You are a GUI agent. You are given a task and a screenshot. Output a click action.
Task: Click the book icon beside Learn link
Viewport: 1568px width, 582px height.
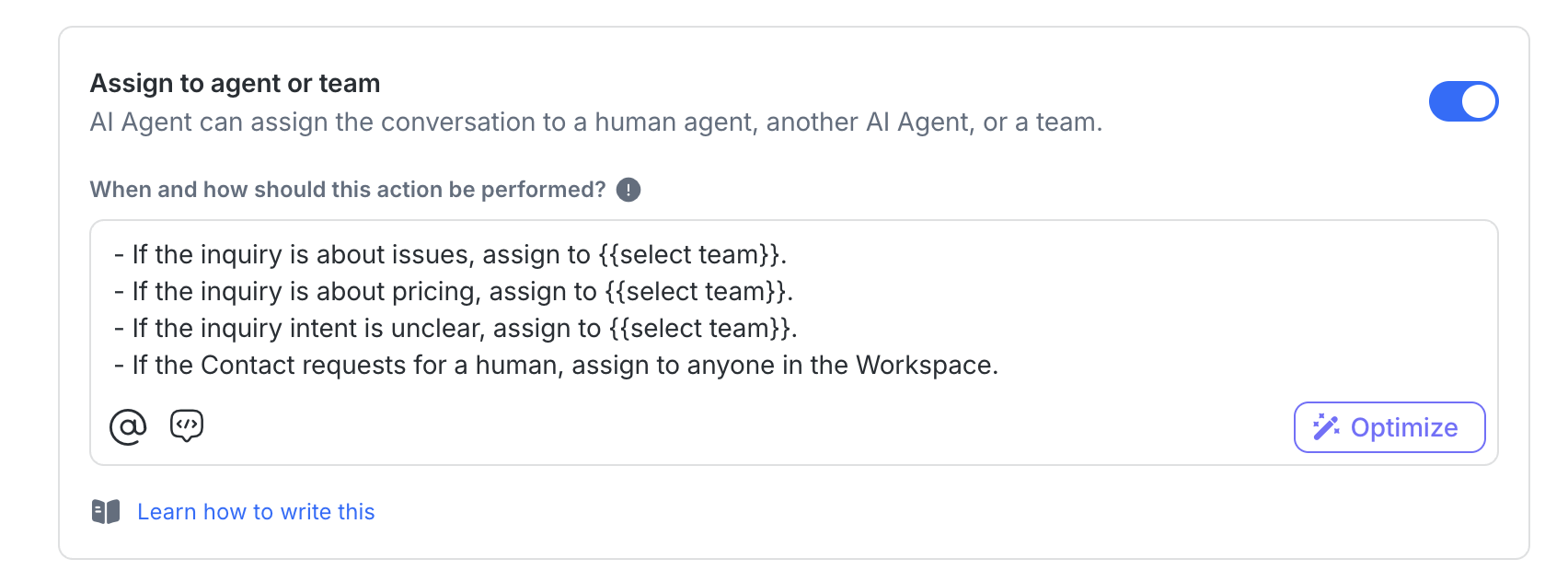[106, 512]
